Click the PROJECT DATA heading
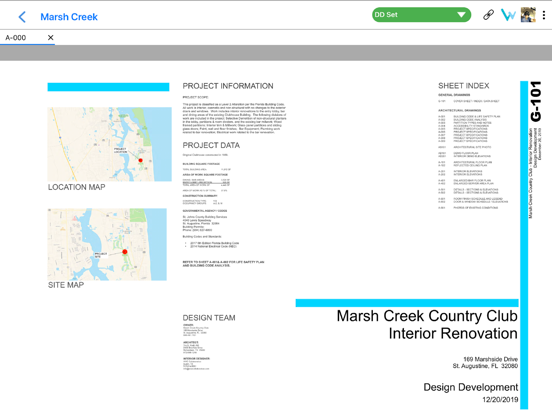The width and height of the screenshot is (552, 414). [x=211, y=145]
